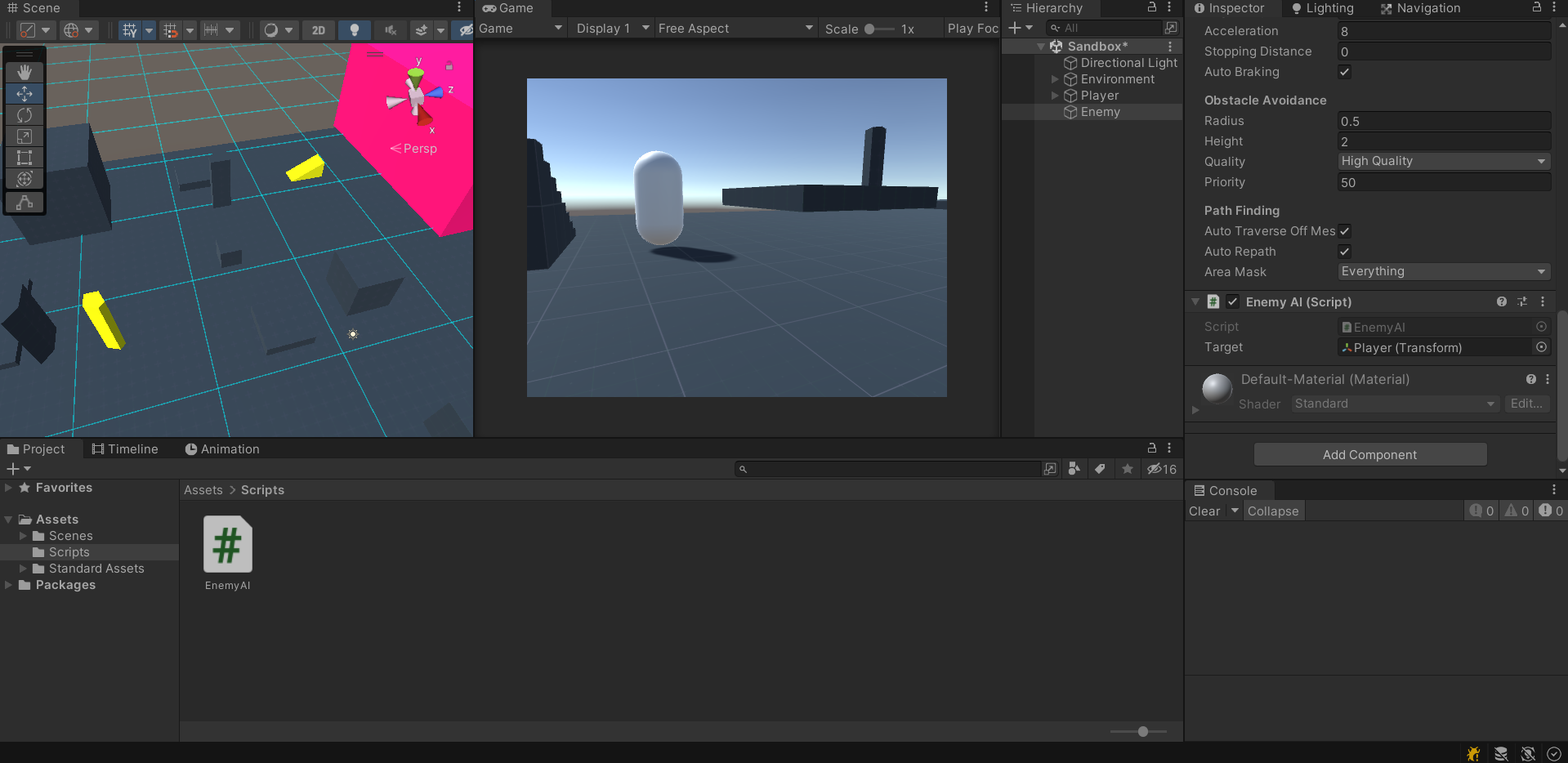Click the Inspector lock icon

click(x=1537, y=7)
